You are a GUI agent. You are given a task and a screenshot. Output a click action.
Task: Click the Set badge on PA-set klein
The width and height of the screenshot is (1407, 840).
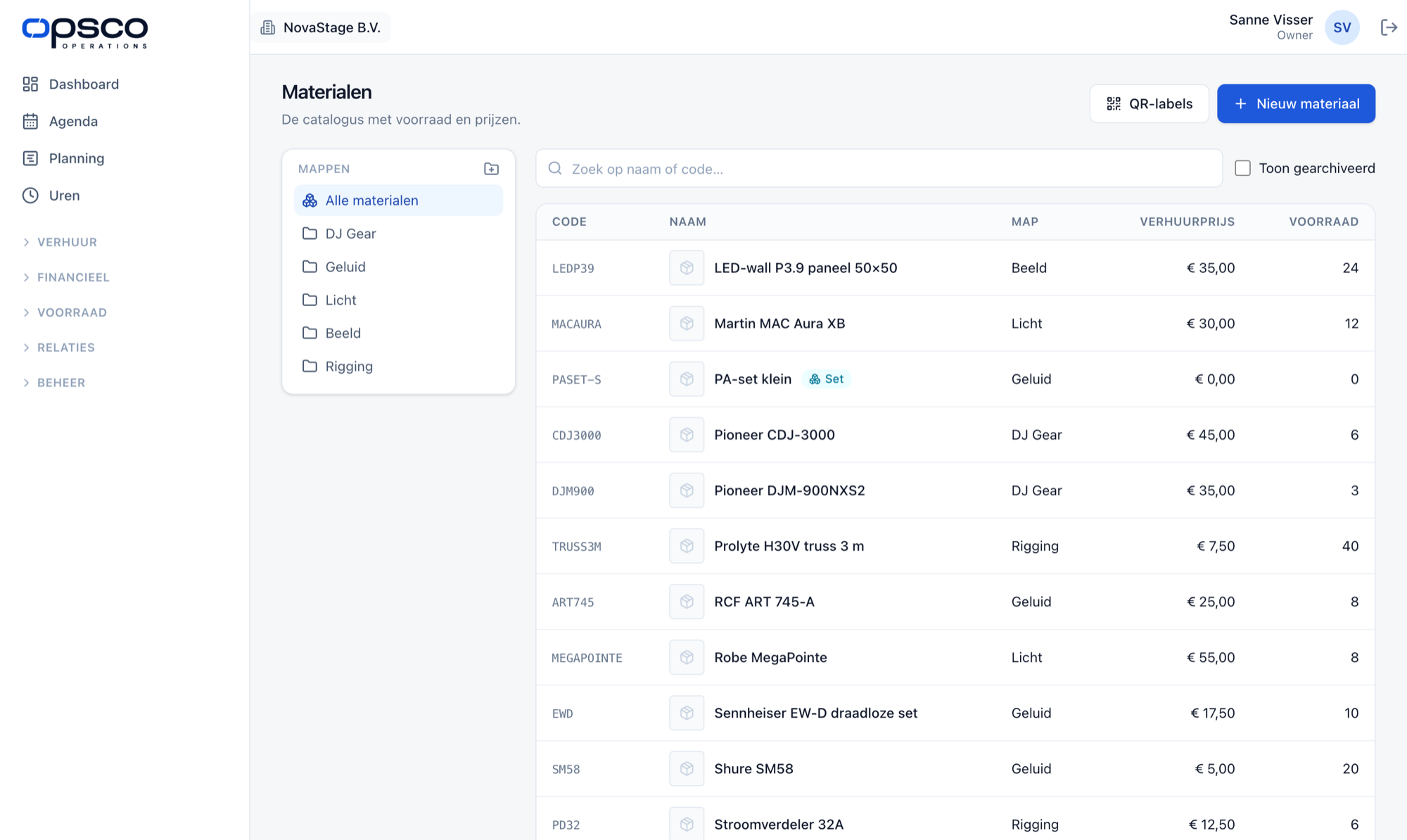[826, 379]
